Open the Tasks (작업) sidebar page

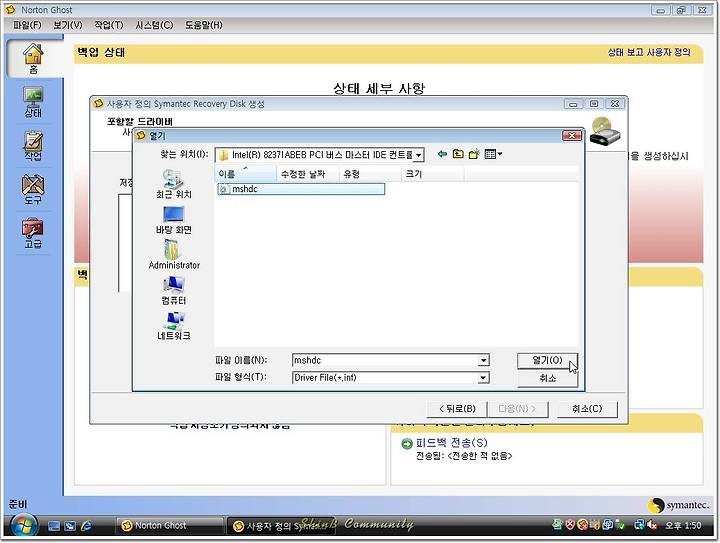tap(33, 146)
